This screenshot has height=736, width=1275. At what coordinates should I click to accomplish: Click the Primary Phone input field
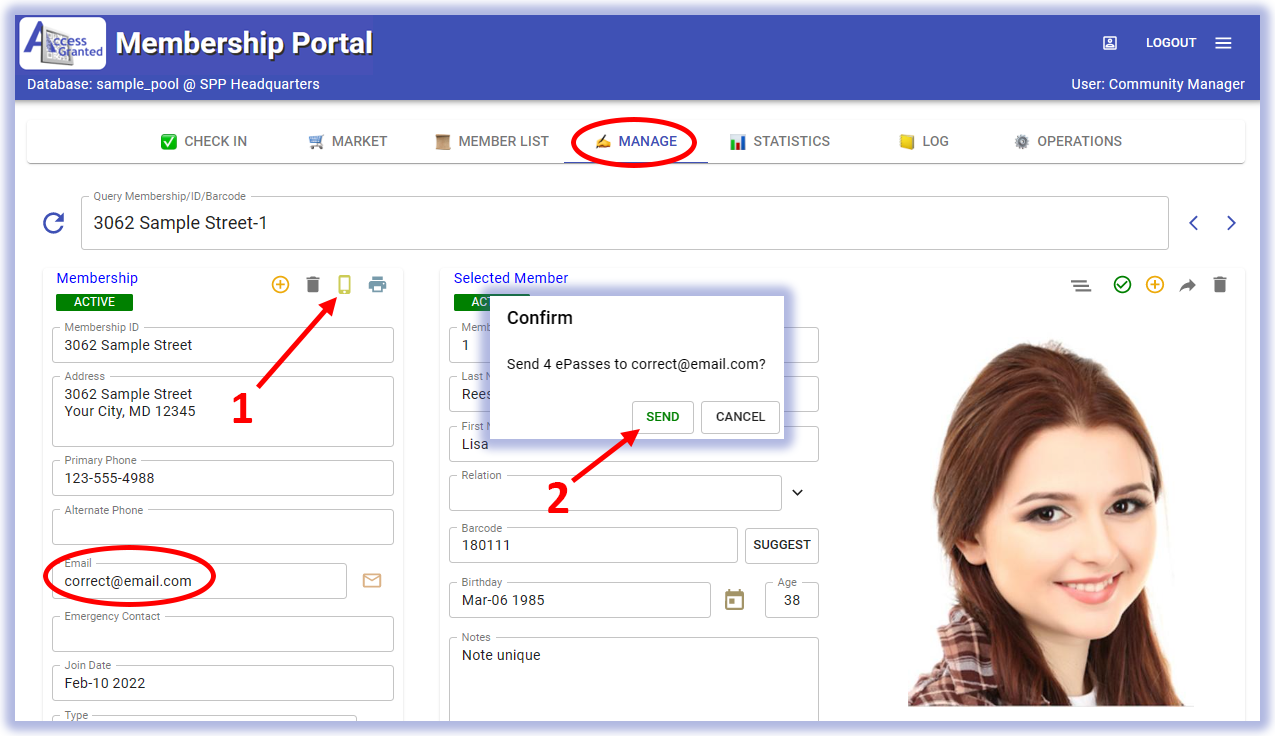[222, 478]
